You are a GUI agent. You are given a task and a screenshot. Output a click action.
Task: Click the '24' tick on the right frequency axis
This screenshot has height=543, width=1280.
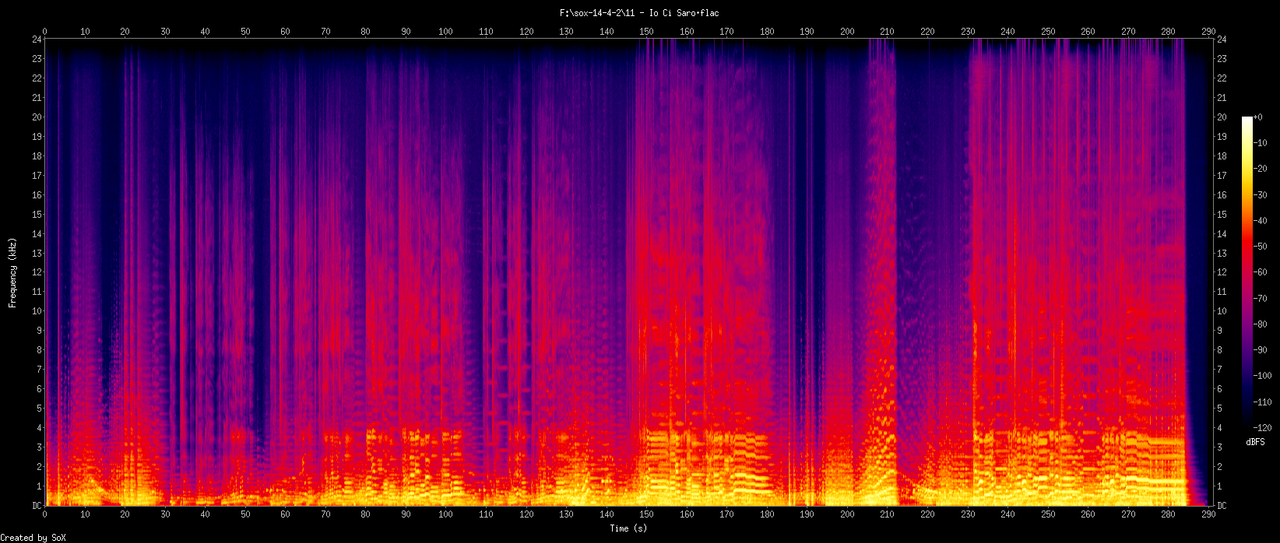[x=1220, y=39]
